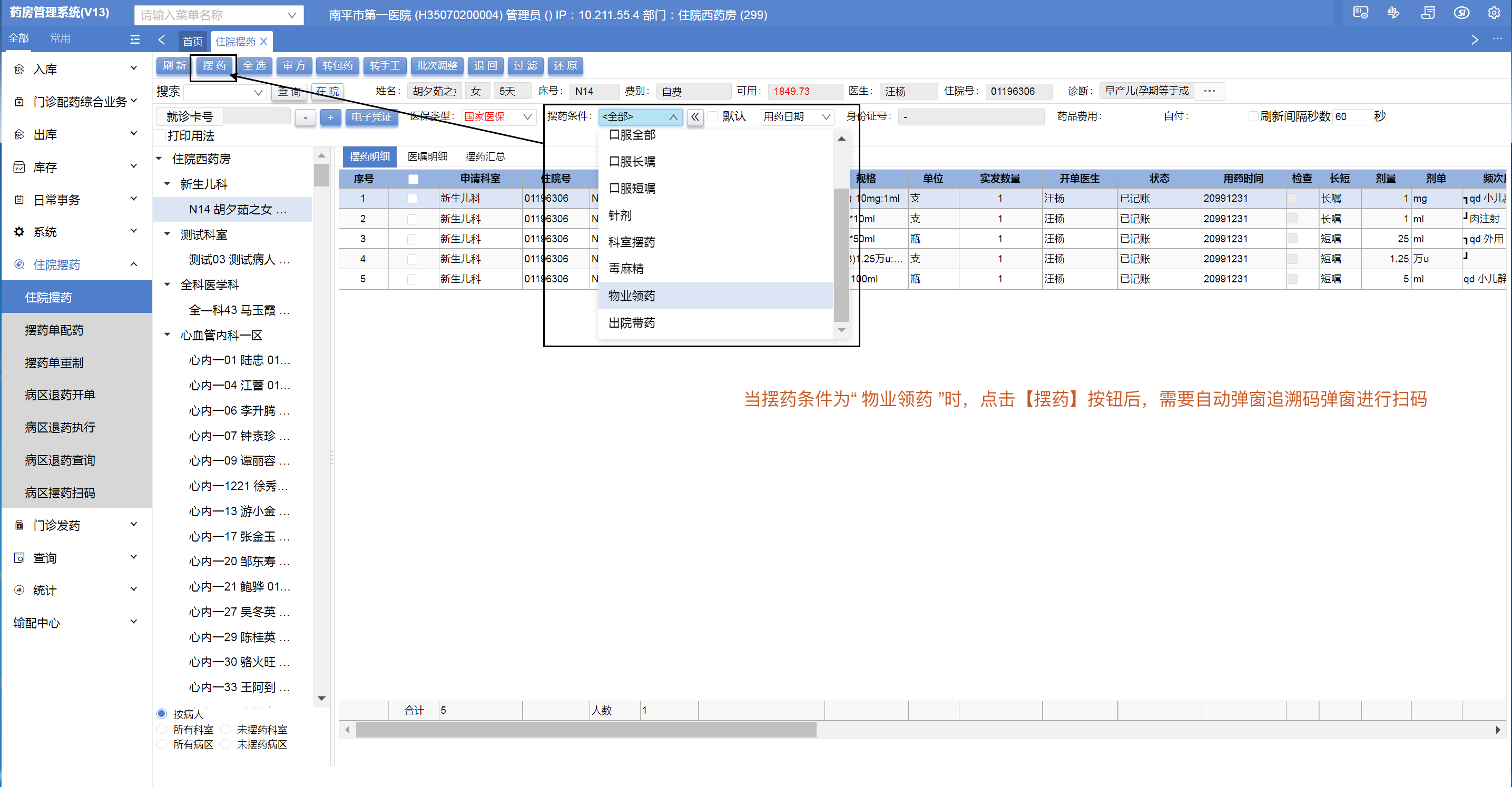Image resolution: width=1512 pixels, height=787 pixels.
Task: Close the 住院摆药 tab
Action: 263,41
